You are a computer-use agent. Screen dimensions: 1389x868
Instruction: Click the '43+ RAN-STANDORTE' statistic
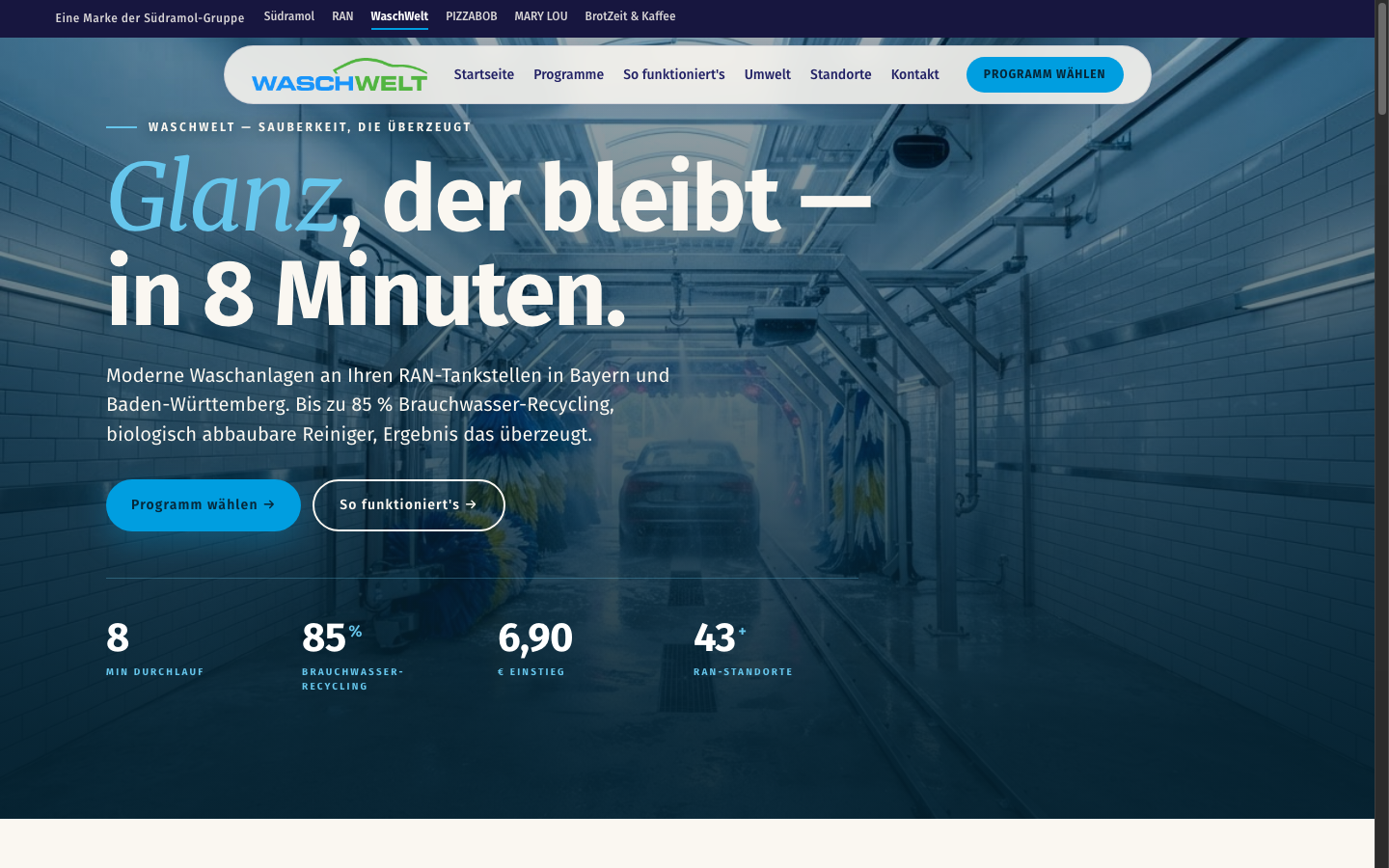coord(743,647)
